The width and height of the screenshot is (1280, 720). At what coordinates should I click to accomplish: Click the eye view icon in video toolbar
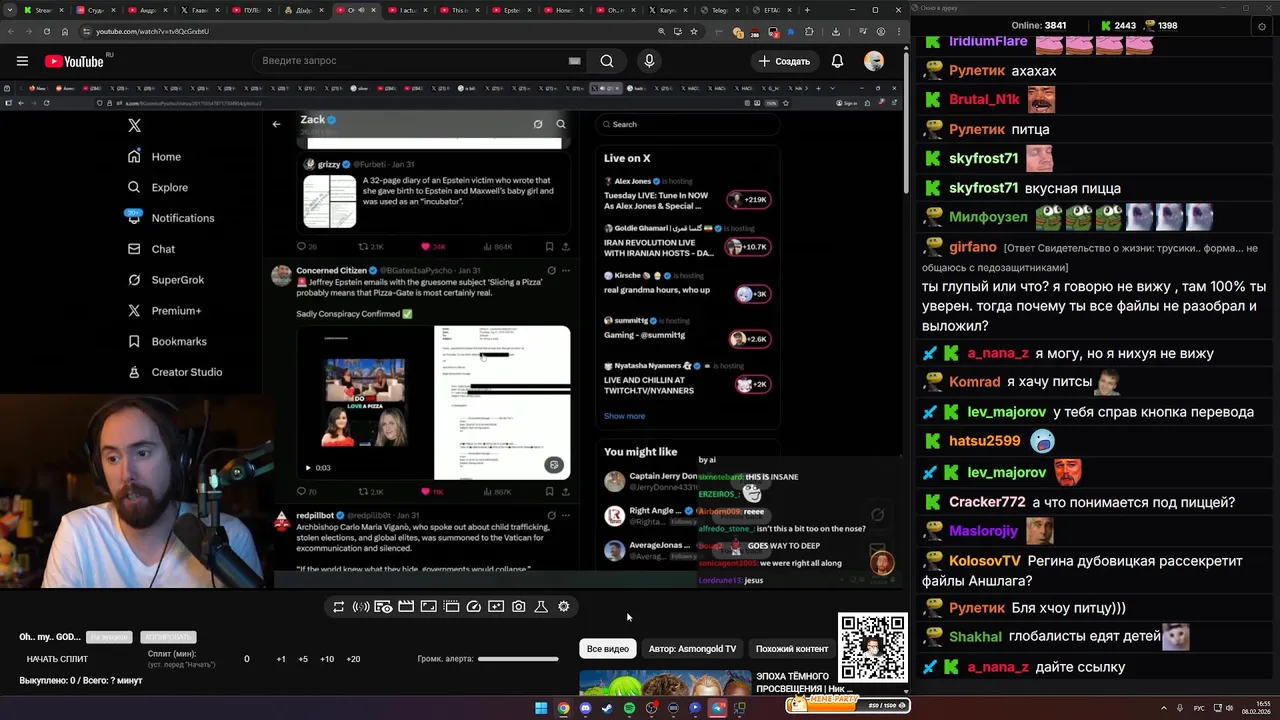tap(383, 606)
